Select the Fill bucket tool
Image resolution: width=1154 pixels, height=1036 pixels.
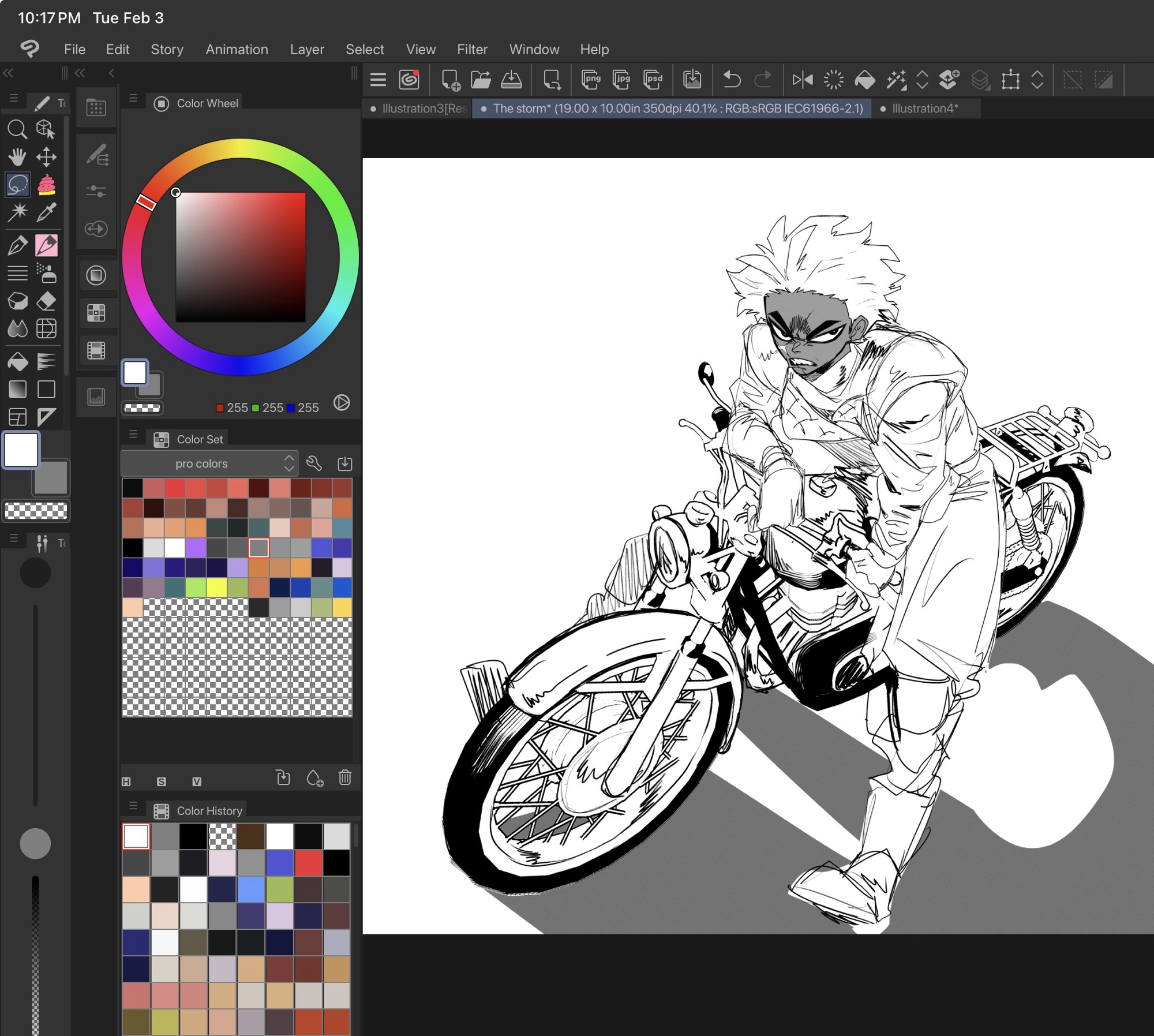point(17,361)
